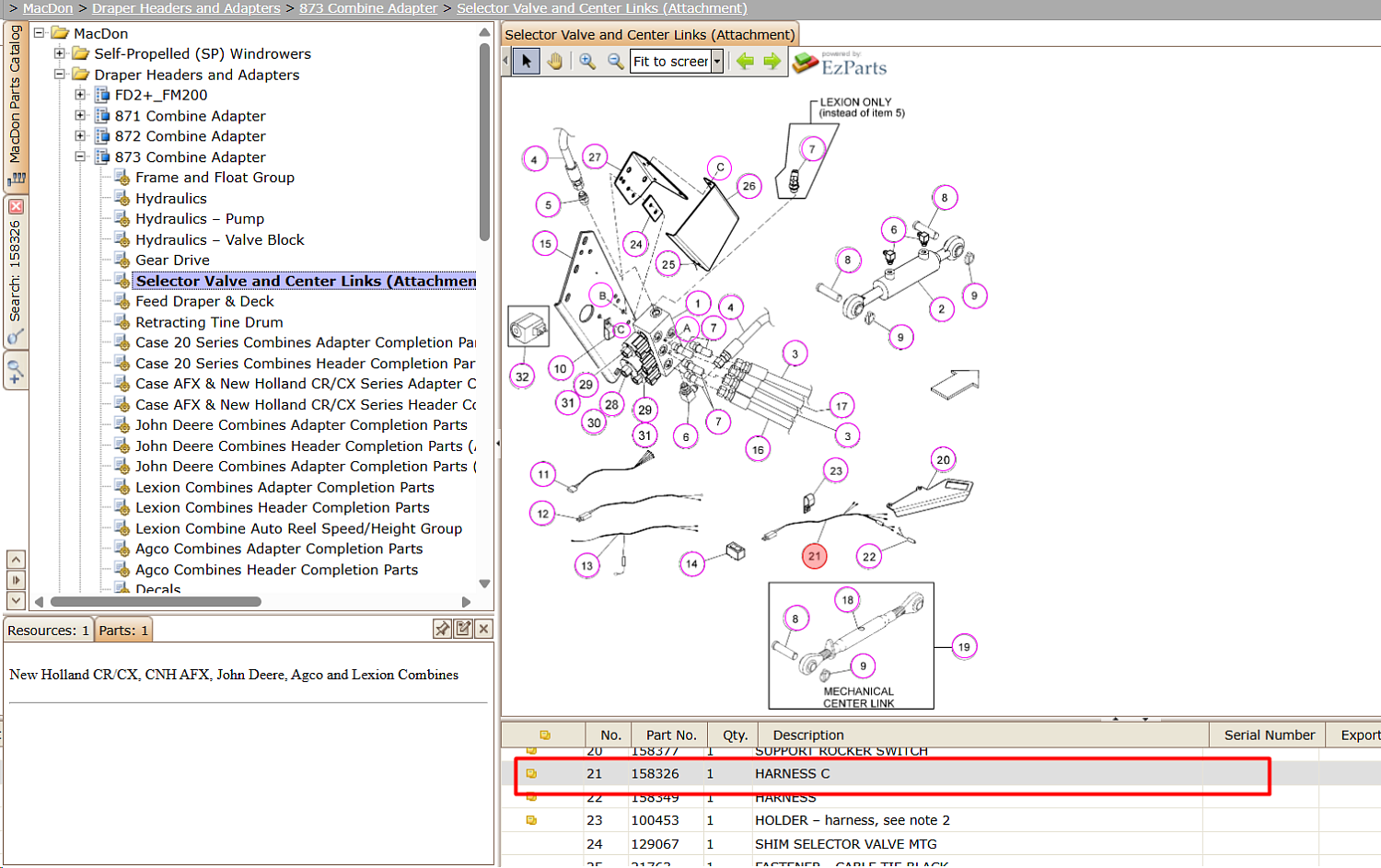Image resolution: width=1381 pixels, height=868 pixels.
Task: Click the edit note icon in resources panel
Action: coord(463,629)
